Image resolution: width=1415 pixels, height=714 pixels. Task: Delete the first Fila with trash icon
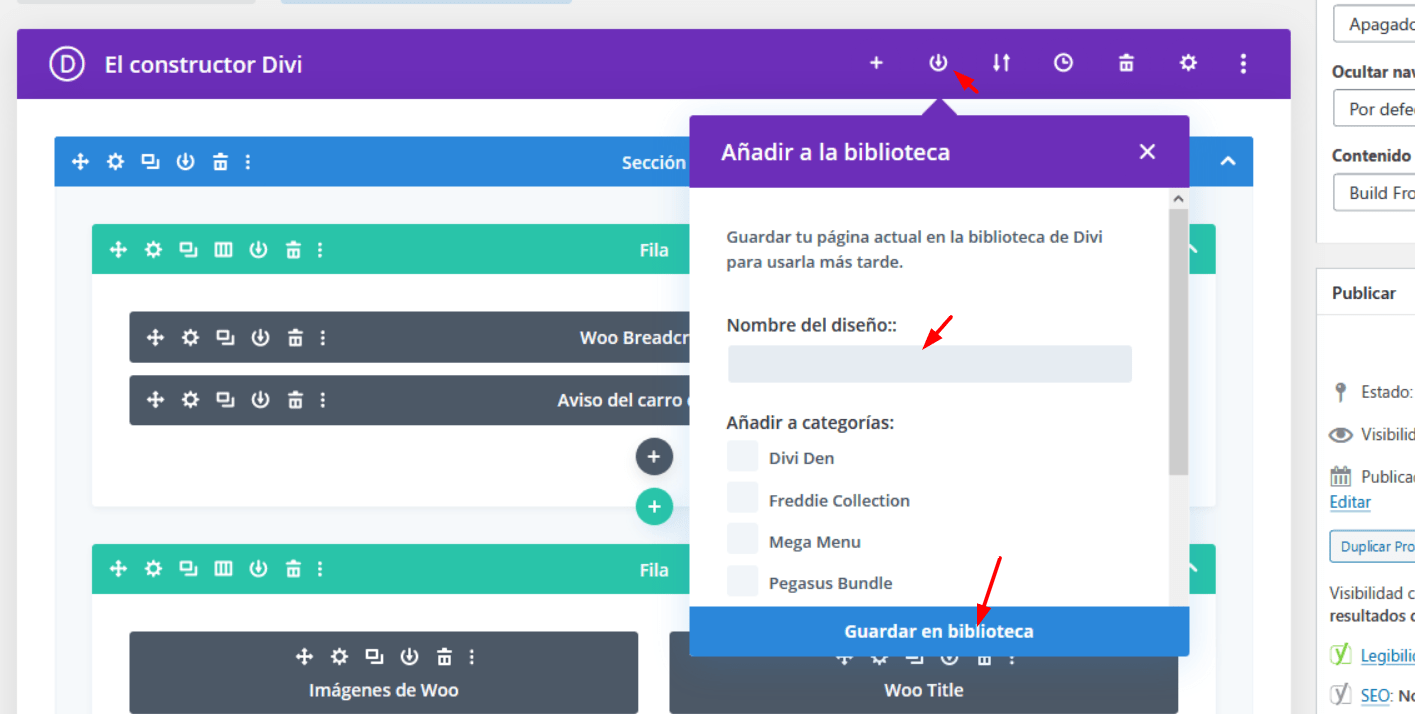pos(293,250)
